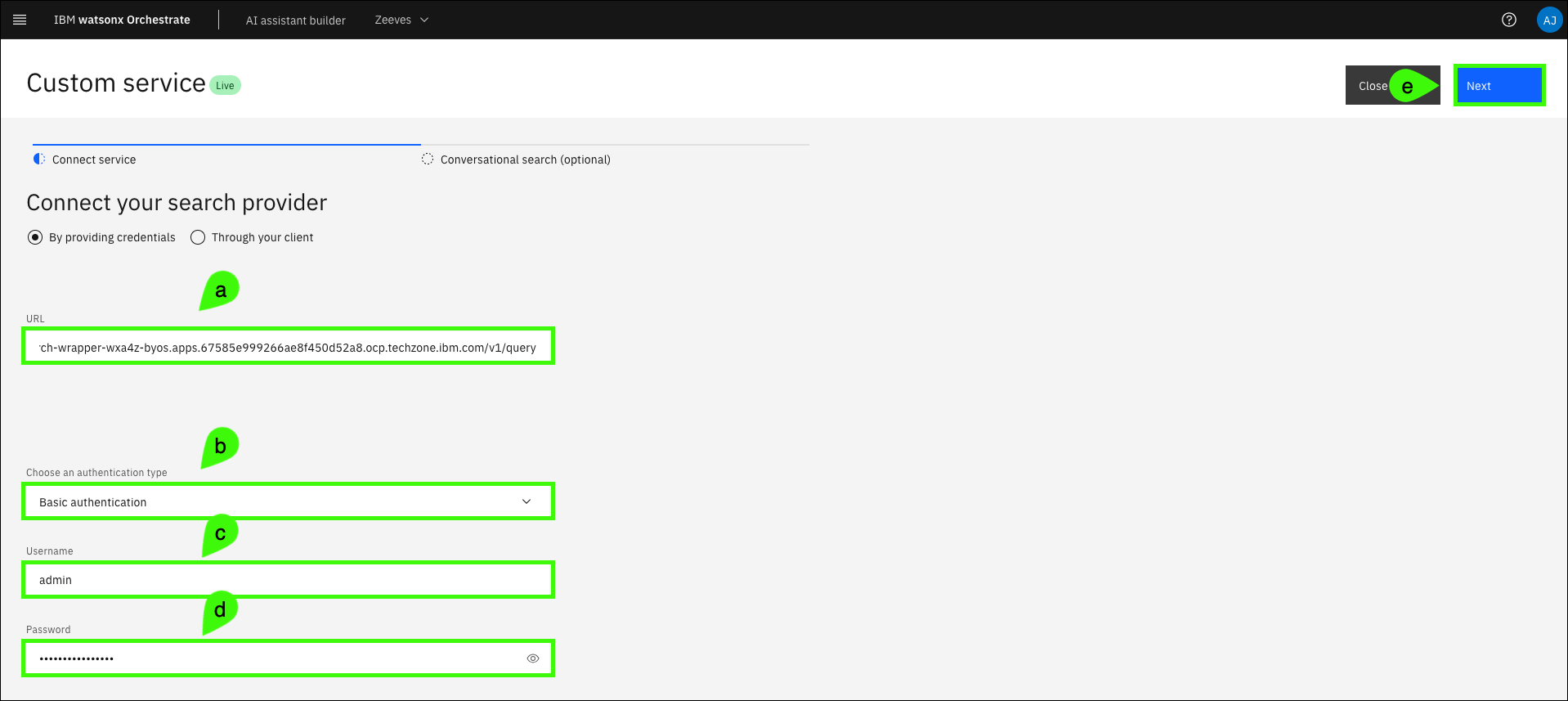Click the IBM watsonx Orchestrate title
Screen dimensions: 1568x701
tap(122, 20)
